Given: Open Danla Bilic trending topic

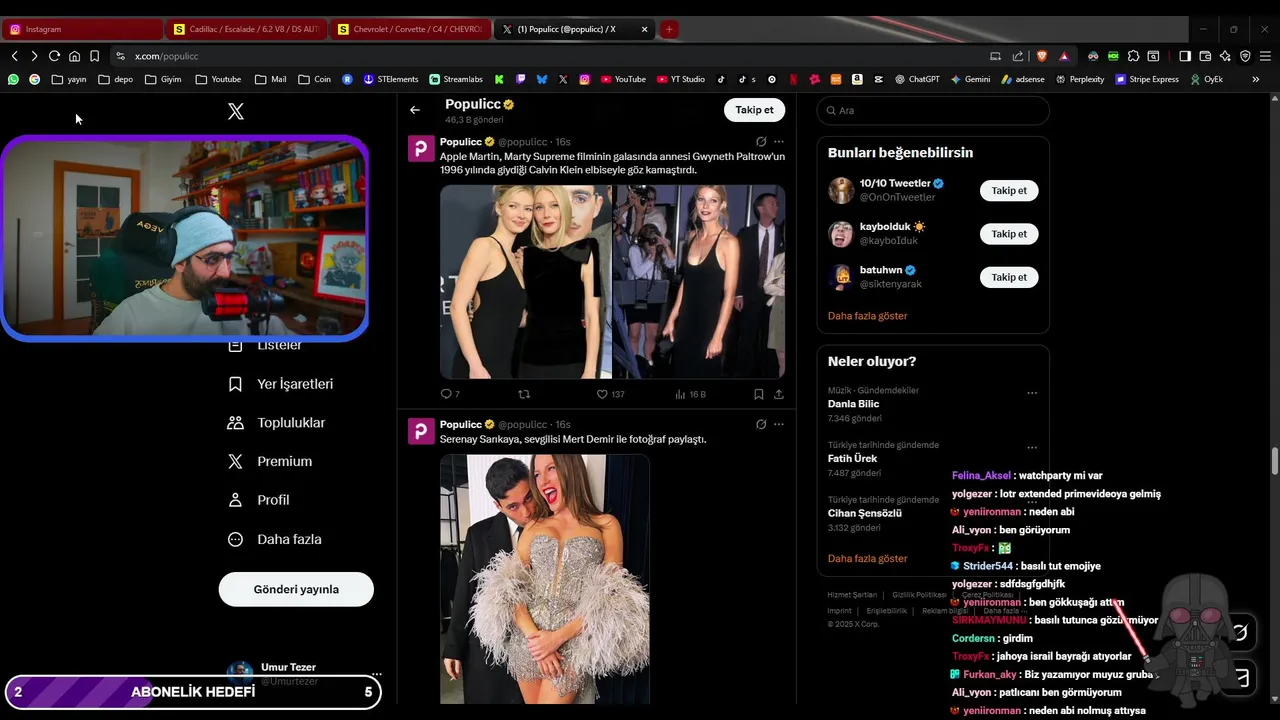Looking at the screenshot, I should 854,404.
